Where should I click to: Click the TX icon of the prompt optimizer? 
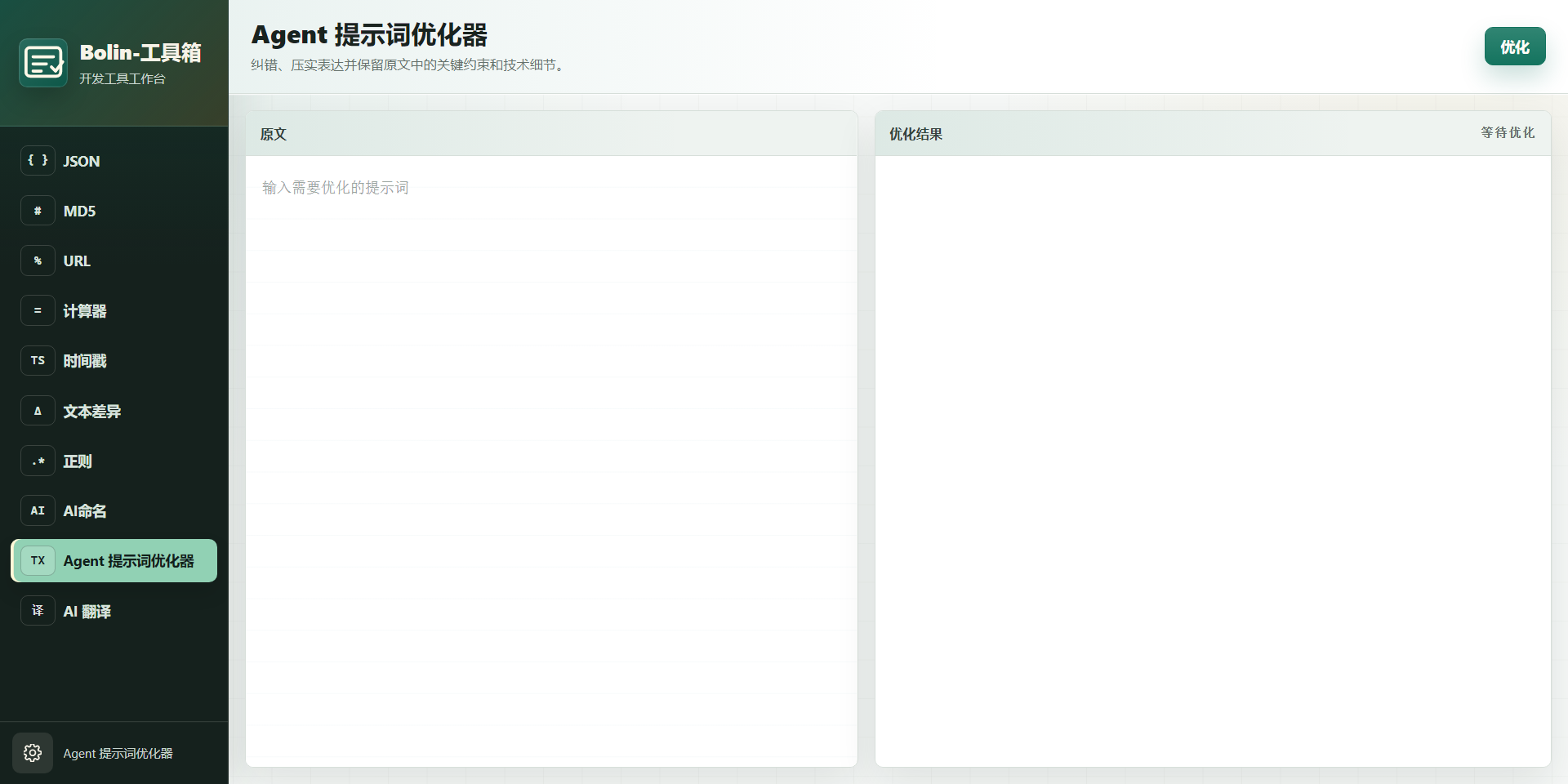tap(38, 560)
